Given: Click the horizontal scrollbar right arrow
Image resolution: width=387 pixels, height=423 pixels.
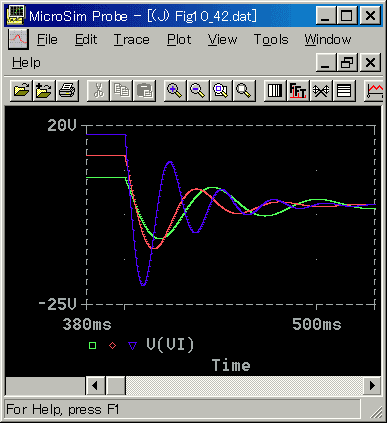Looking at the screenshot, I should (x=372, y=386).
